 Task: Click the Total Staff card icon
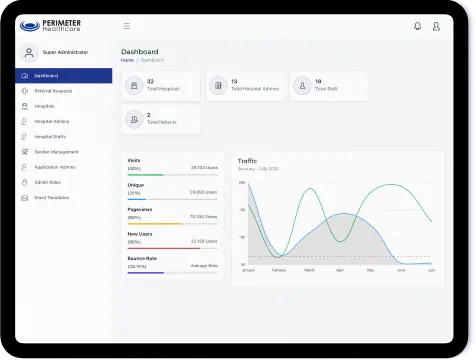[302, 86]
